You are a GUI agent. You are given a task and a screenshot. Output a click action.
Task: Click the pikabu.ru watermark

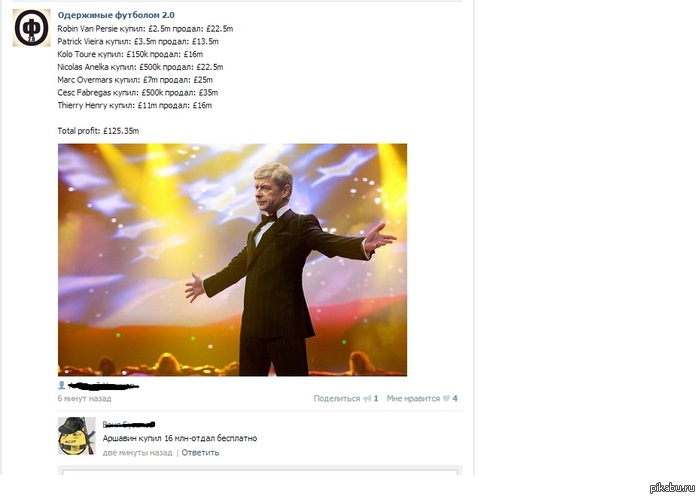point(672,488)
